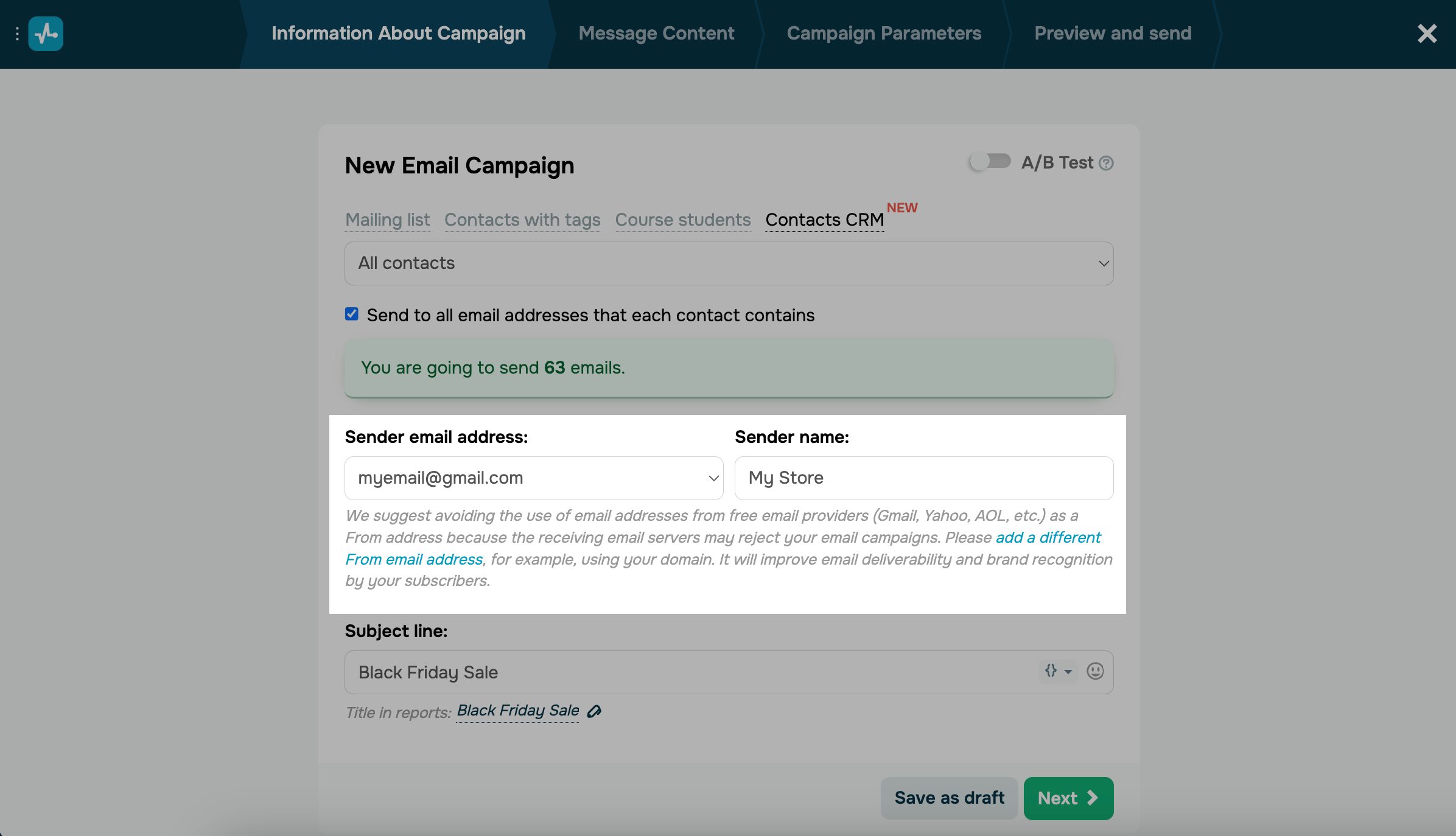
Task: Jump to the Preview and send step
Action: pos(1113,33)
